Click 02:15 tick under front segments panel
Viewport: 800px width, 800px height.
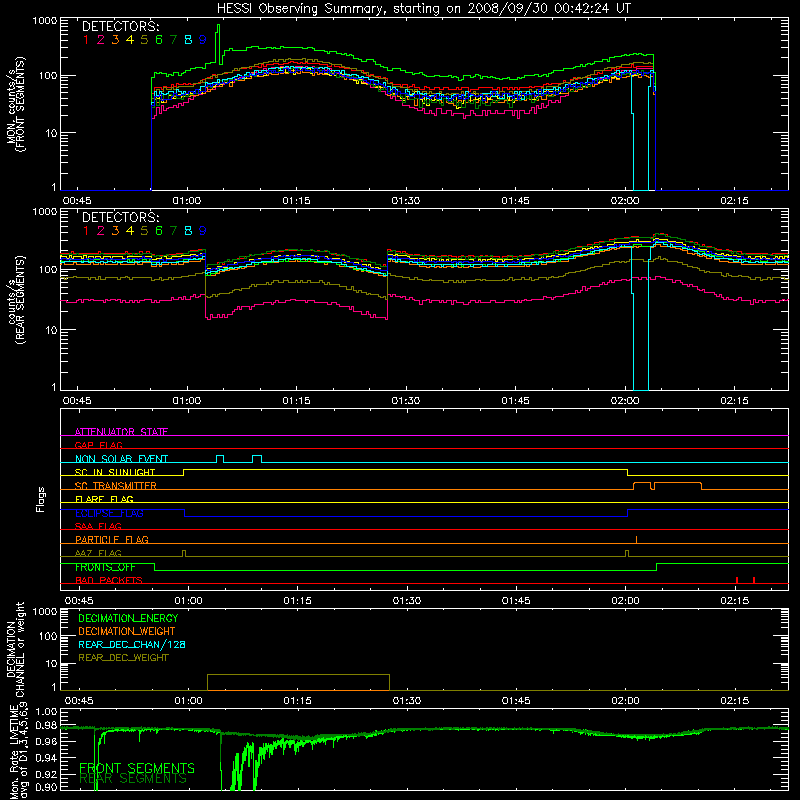click(x=735, y=201)
